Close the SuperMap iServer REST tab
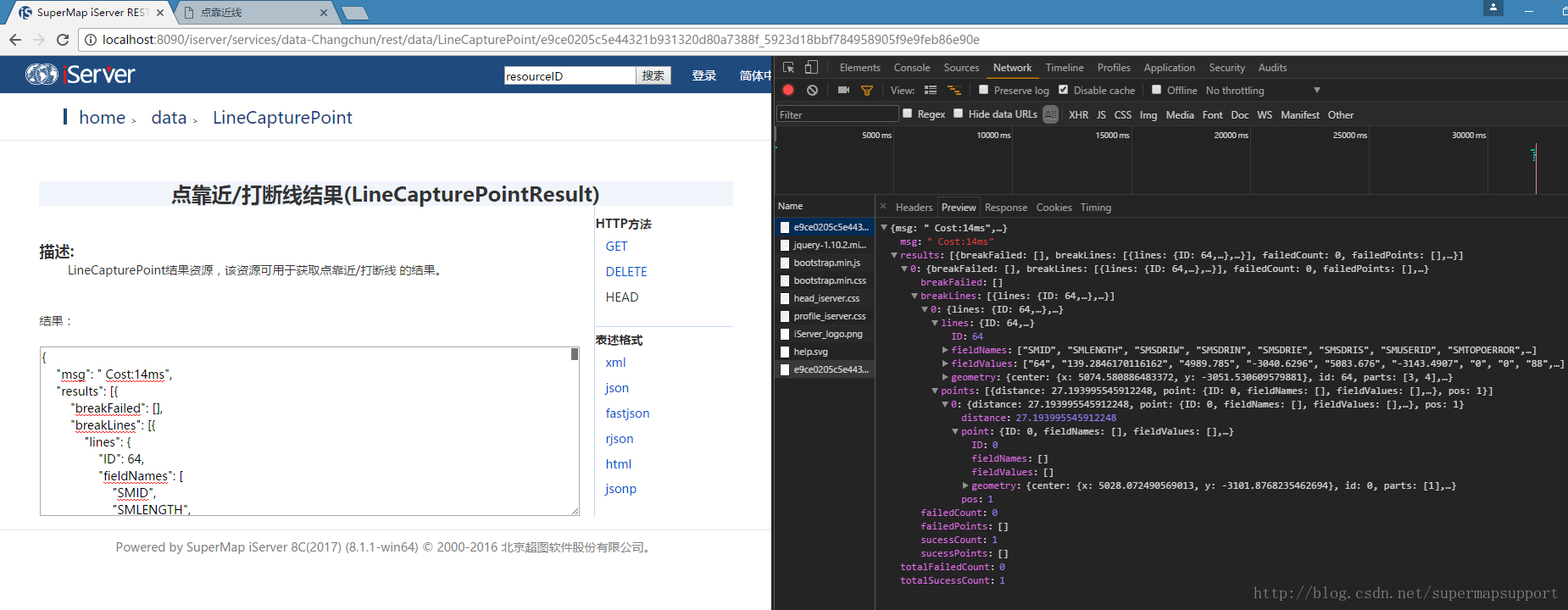This screenshot has width=1568, height=610. (x=160, y=13)
